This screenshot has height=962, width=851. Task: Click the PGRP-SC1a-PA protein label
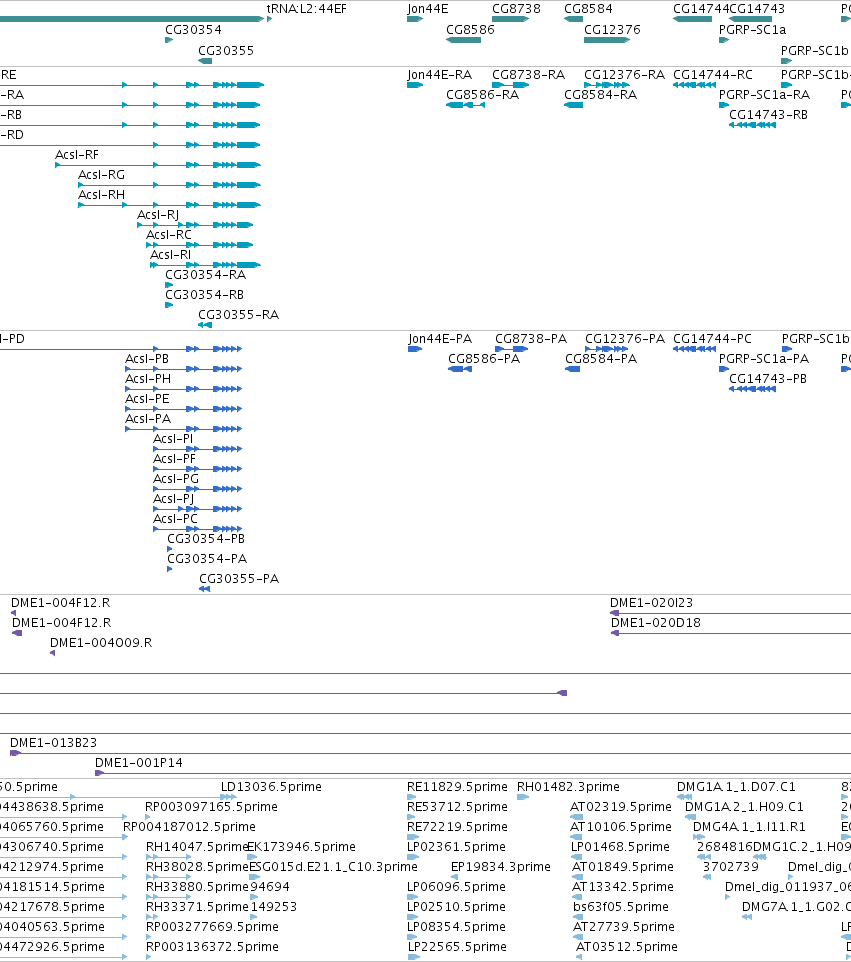pyautogui.click(x=764, y=359)
